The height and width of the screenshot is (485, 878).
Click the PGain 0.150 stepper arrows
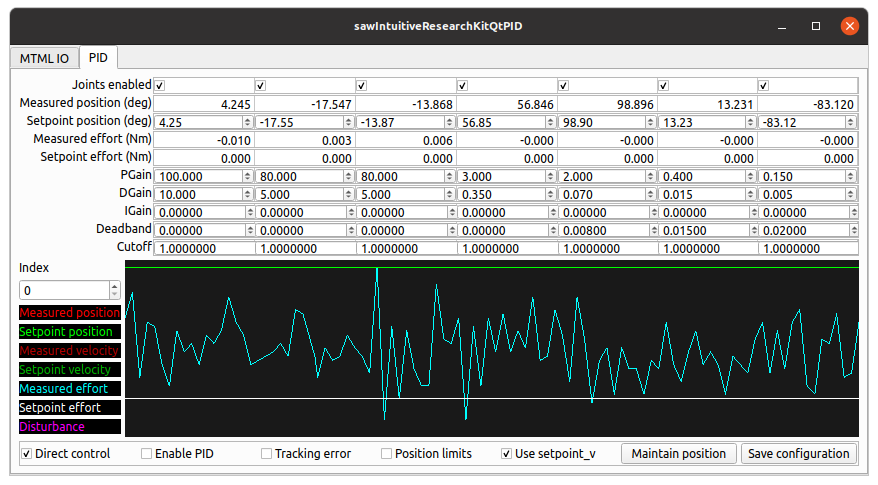[851, 176]
